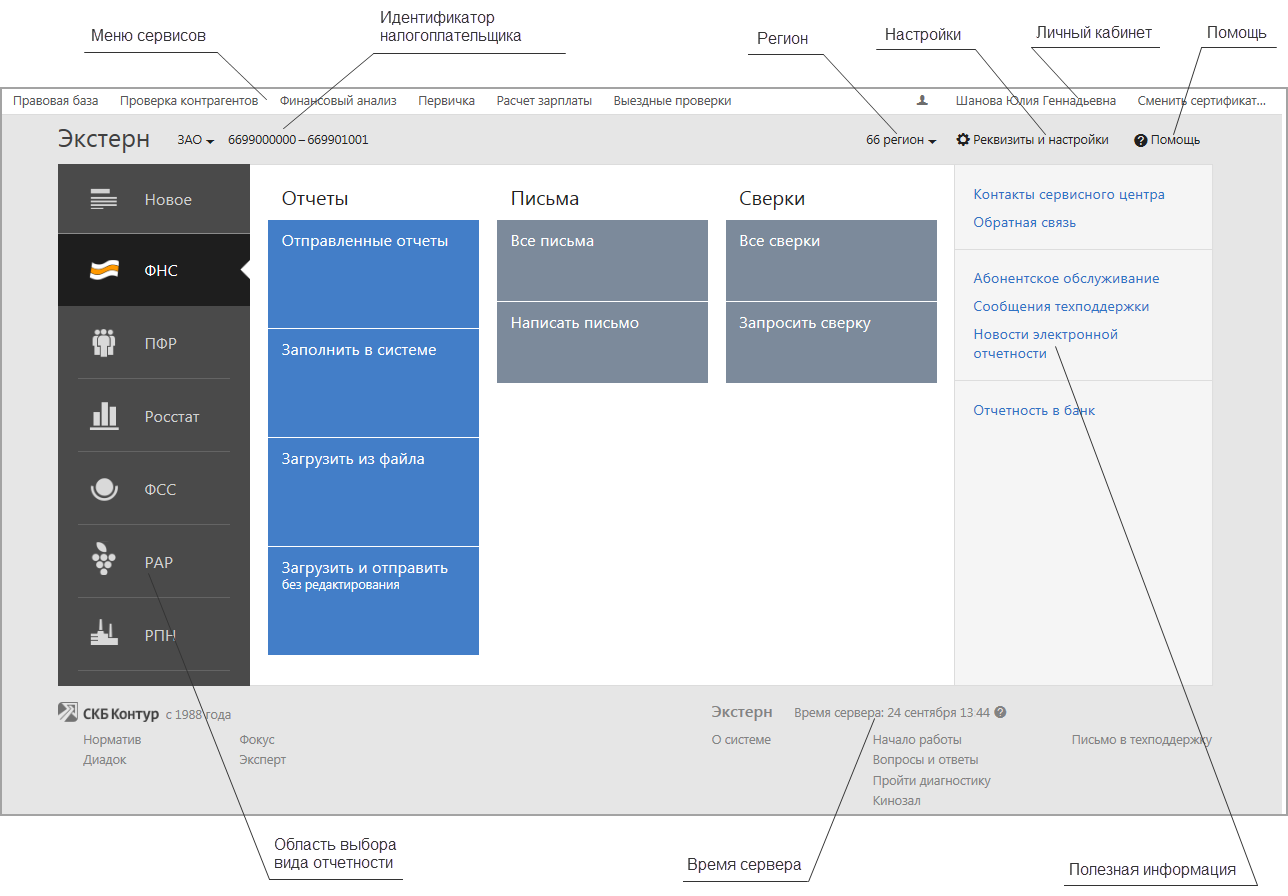1288x896 pixels.
Task: Click the ПФР people icon
Action: pyautogui.click(x=104, y=343)
